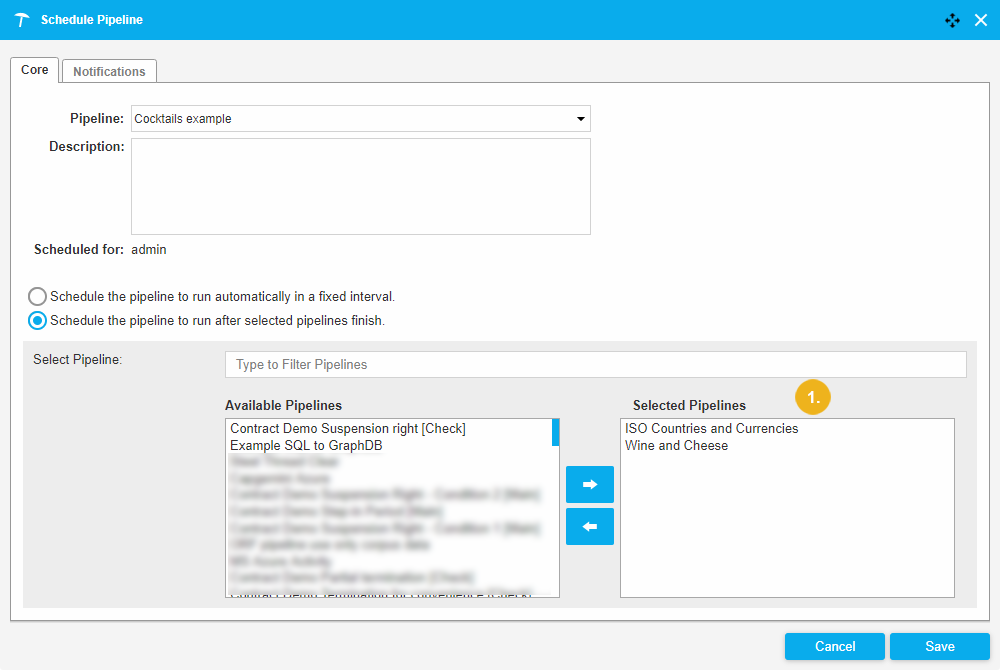Switch to the Notifications tab
Screen dimensions: 1000x670
point(109,71)
